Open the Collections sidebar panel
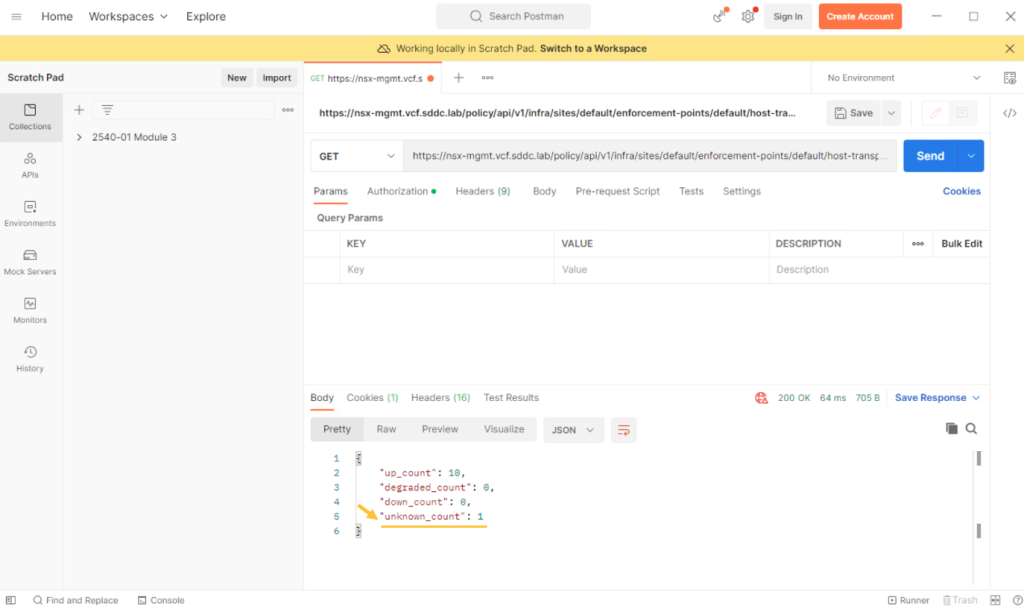Image resolution: width=1024 pixels, height=609 pixels. (30, 117)
